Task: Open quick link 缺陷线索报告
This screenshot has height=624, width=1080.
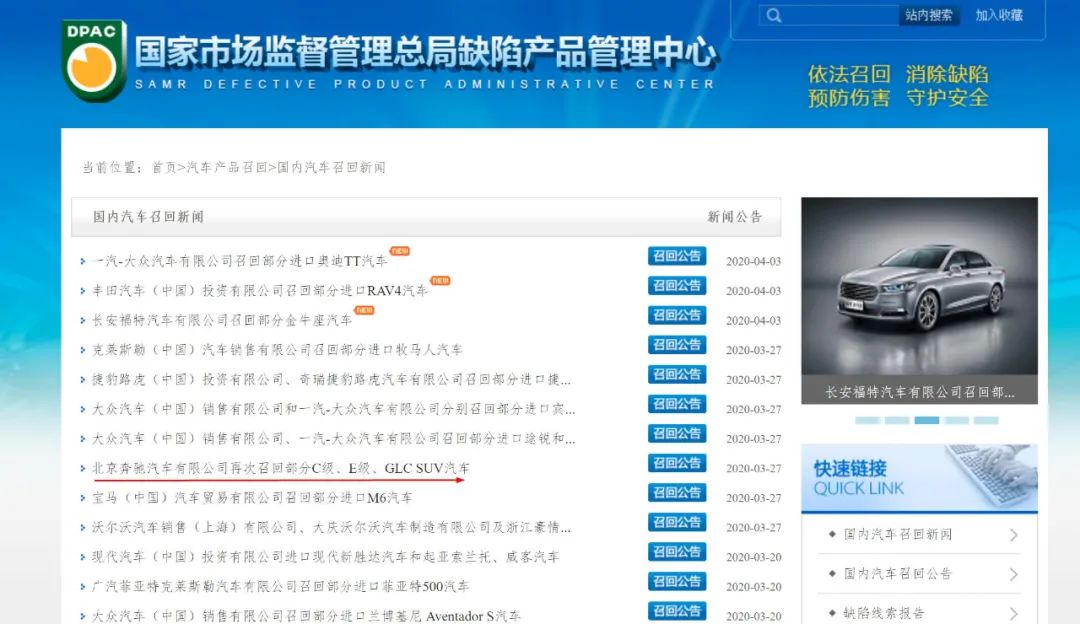Action: (884, 613)
